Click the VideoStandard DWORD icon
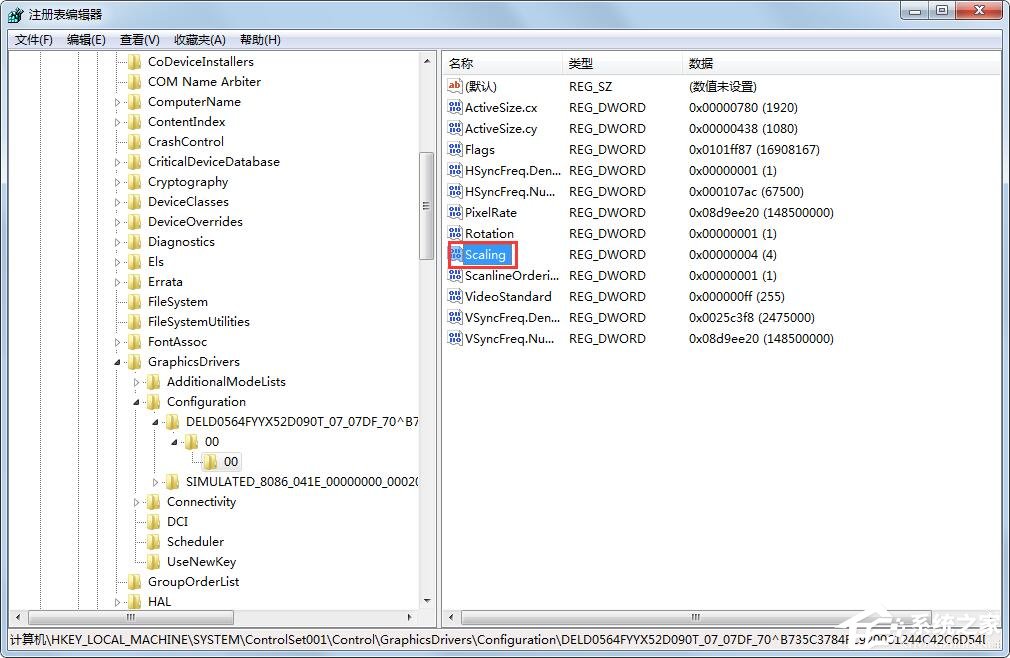This screenshot has width=1010, height=658. click(x=455, y=296)
